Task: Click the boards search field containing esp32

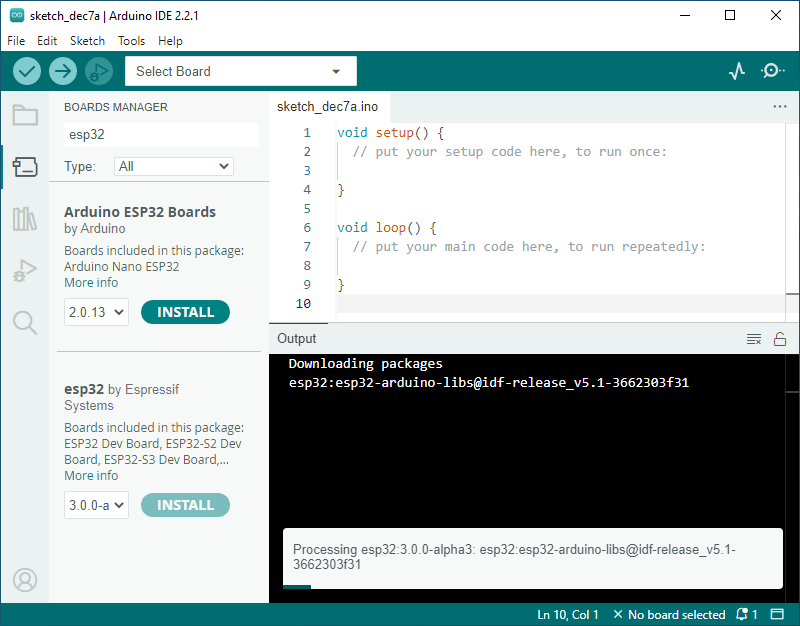Action: 161,135
